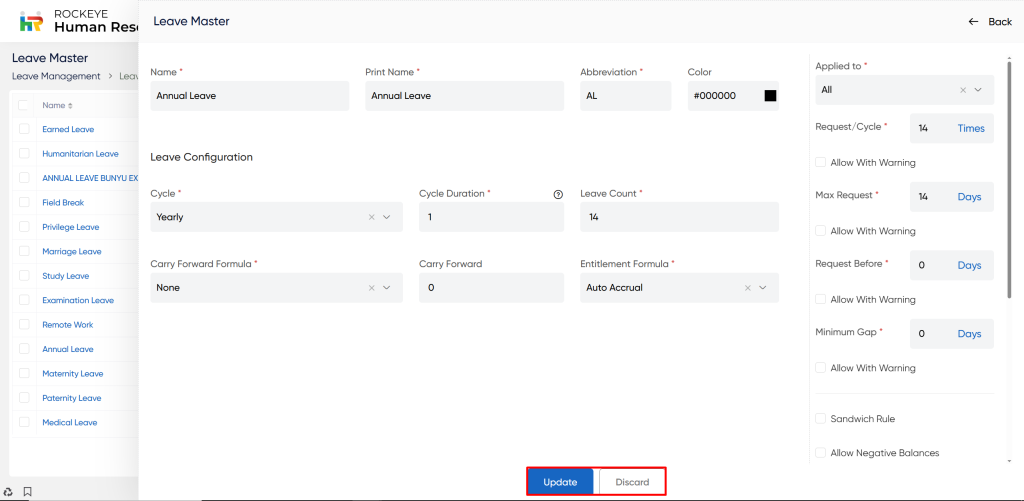Open the black color swatch picker
This screenshot has height=501, width=1024.
770,96
